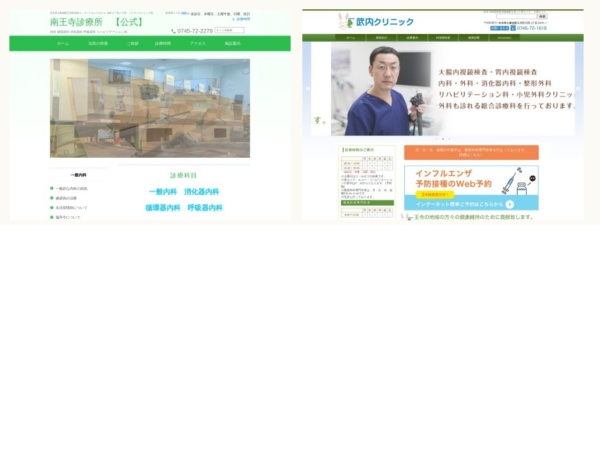Screen dimensions: 600x450
Task: Click the orange announcement banner
Action: click(471, 152)
